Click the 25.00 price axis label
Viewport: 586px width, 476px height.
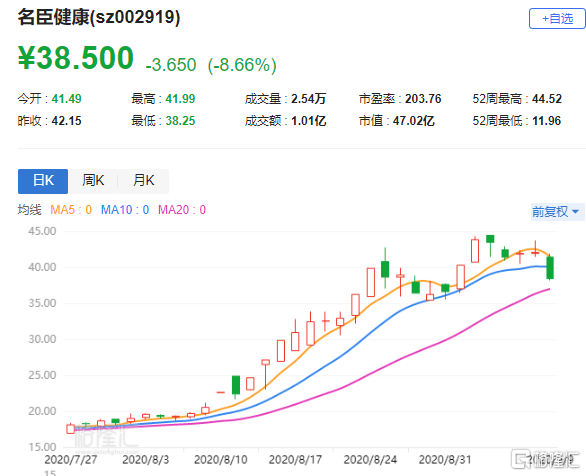(42, 375)
